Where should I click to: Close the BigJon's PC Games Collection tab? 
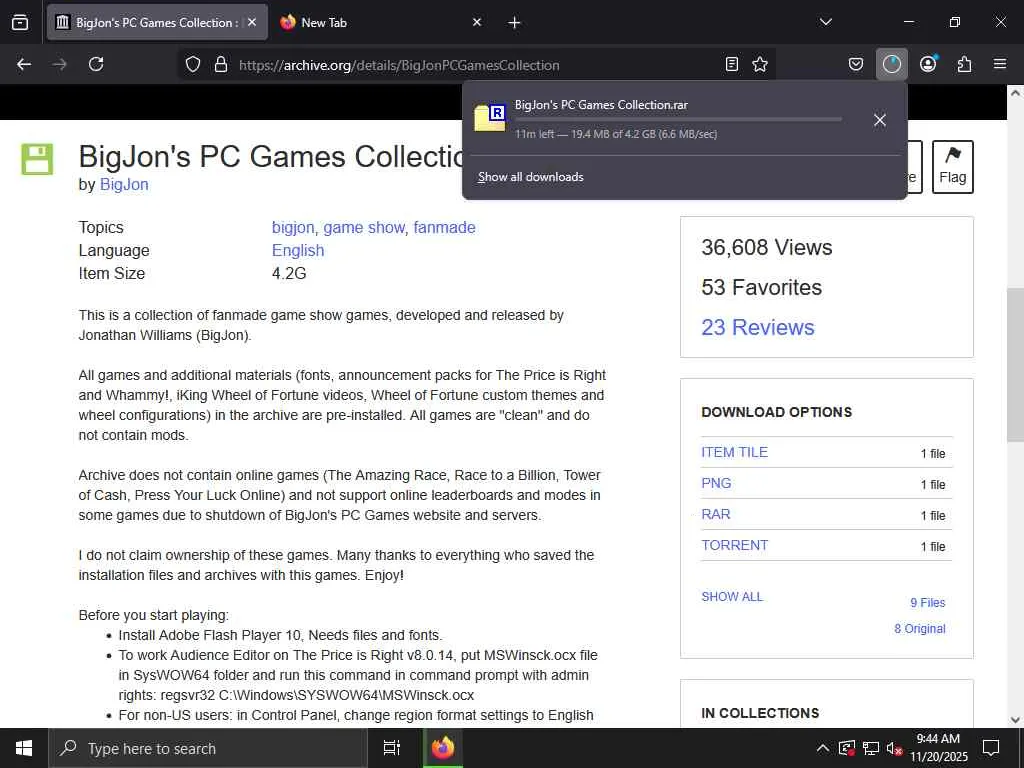click(252, 22)
